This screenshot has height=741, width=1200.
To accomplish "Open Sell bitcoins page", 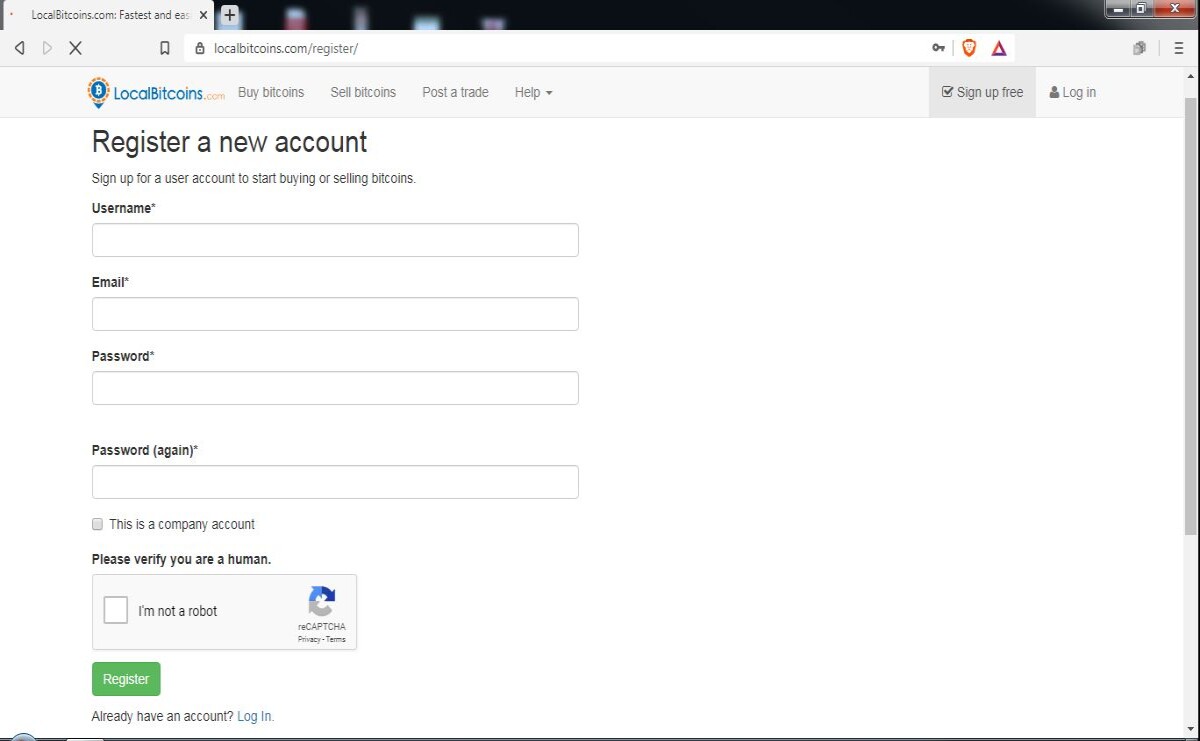I will coord(363,92).
